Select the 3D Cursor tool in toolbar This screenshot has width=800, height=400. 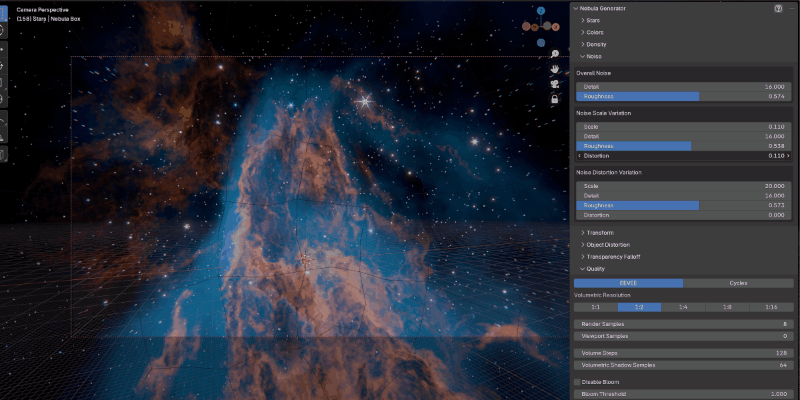click(x=3, y=30)
